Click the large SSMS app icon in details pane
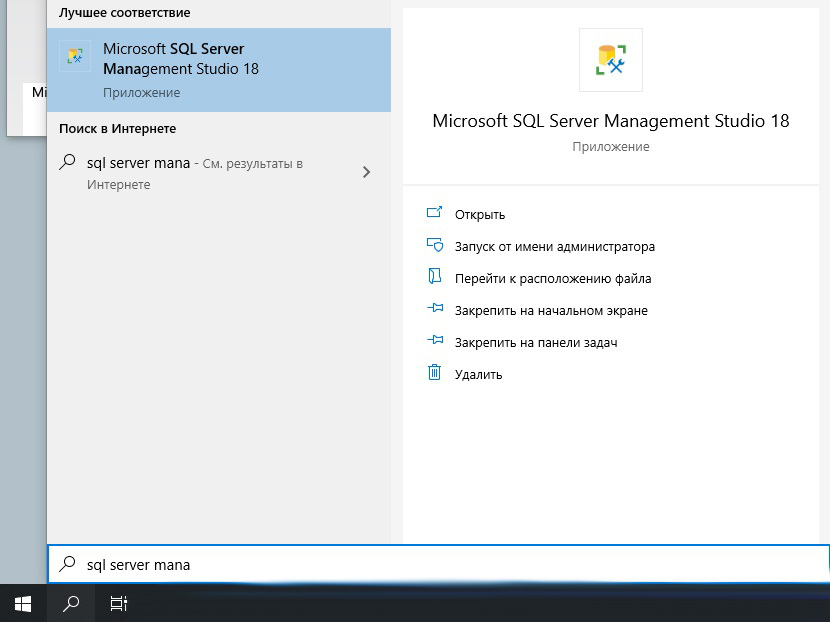This screenshot has width=830, height=622. tap(611, 60)
